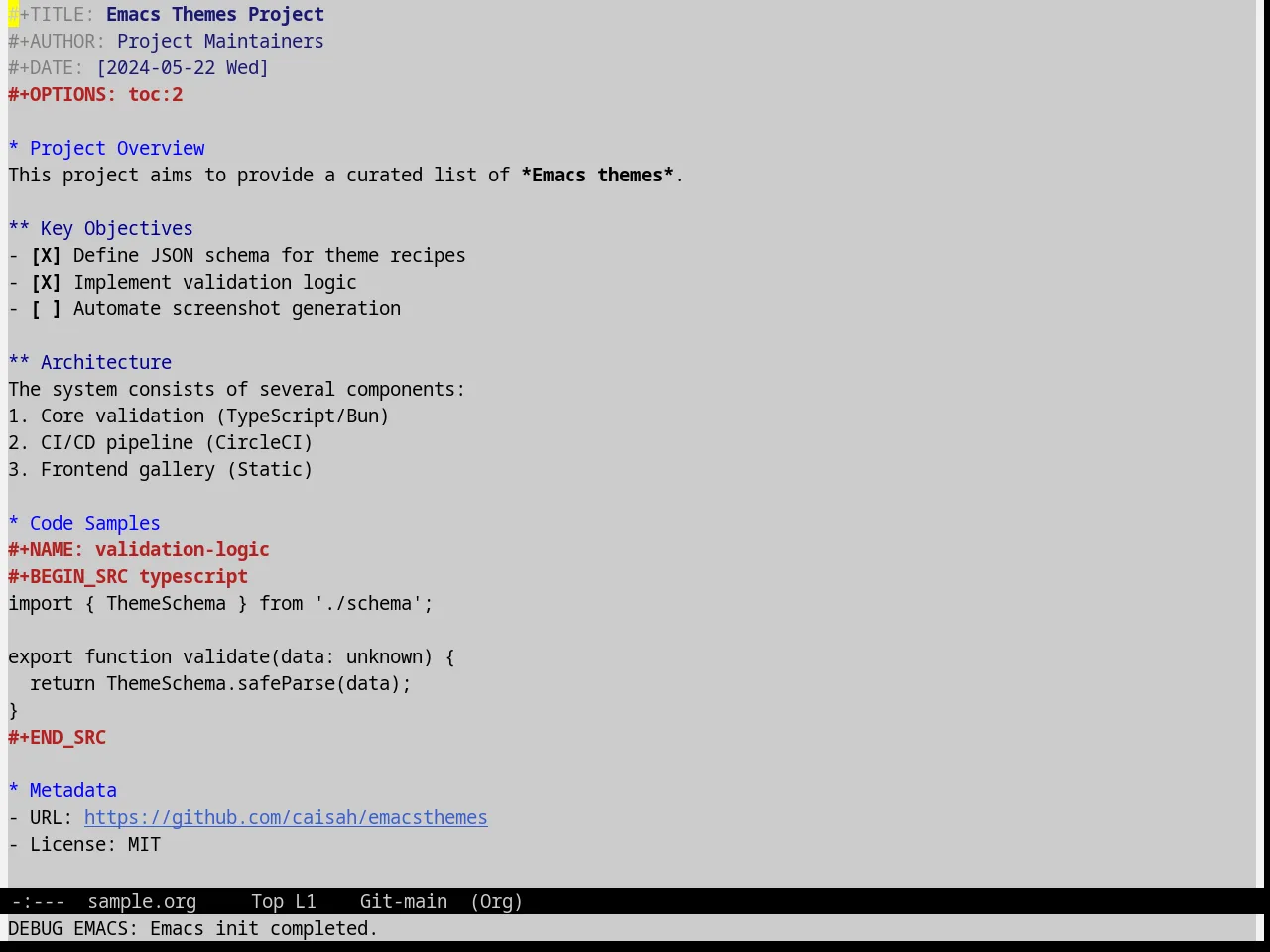
Task: Click the 'License: MIT' line
Action: pyautogui.click(x=95, y=845)
